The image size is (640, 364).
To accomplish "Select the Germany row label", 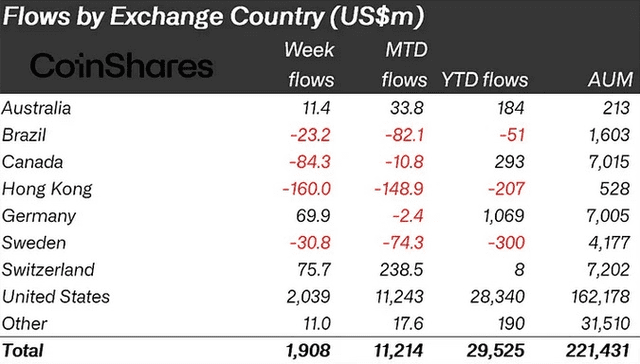I will click(39, 216).
